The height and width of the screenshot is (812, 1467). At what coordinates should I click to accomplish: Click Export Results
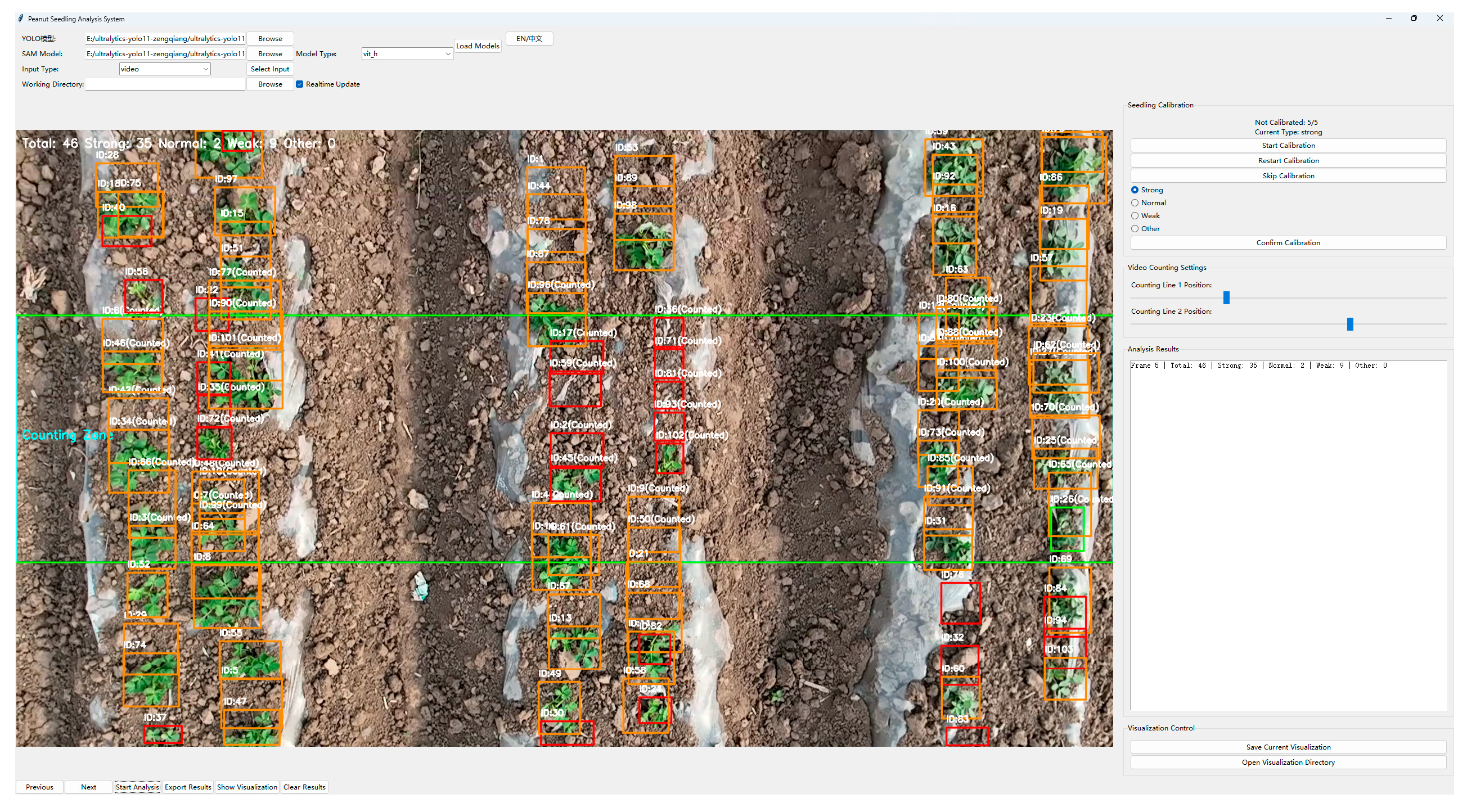click(x=188, y=787)
